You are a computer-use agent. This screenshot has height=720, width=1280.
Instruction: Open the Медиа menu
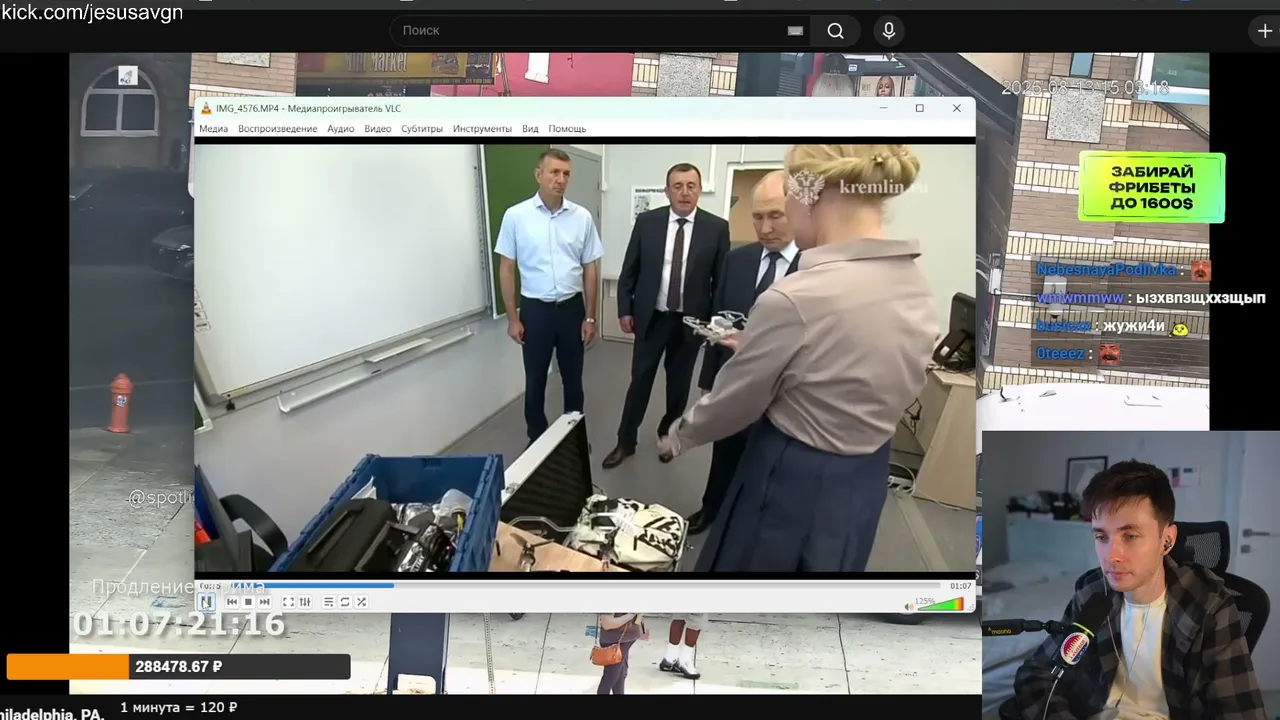coord(213,129)
